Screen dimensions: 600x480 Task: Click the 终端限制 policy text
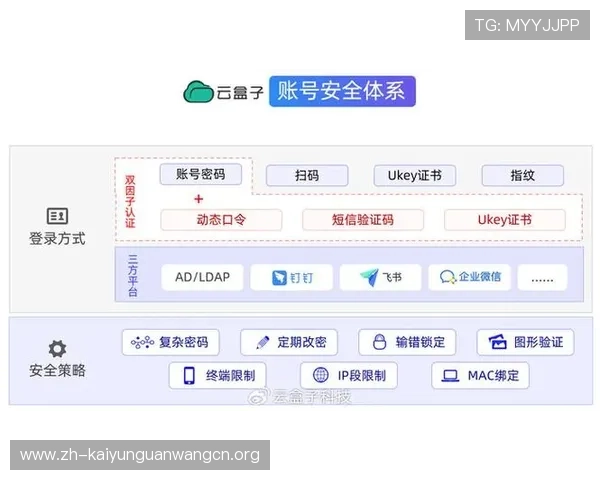230,376
